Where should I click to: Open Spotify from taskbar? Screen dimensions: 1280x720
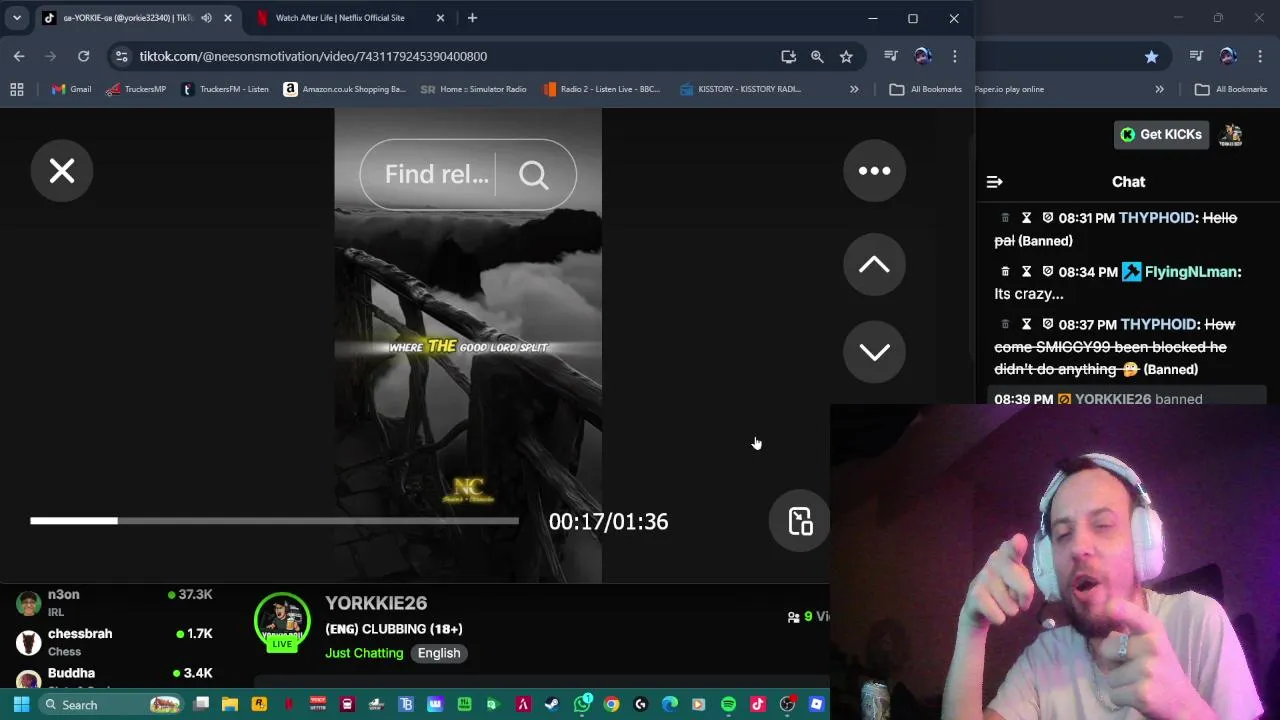pyautogui.click(x=728, y=705)
